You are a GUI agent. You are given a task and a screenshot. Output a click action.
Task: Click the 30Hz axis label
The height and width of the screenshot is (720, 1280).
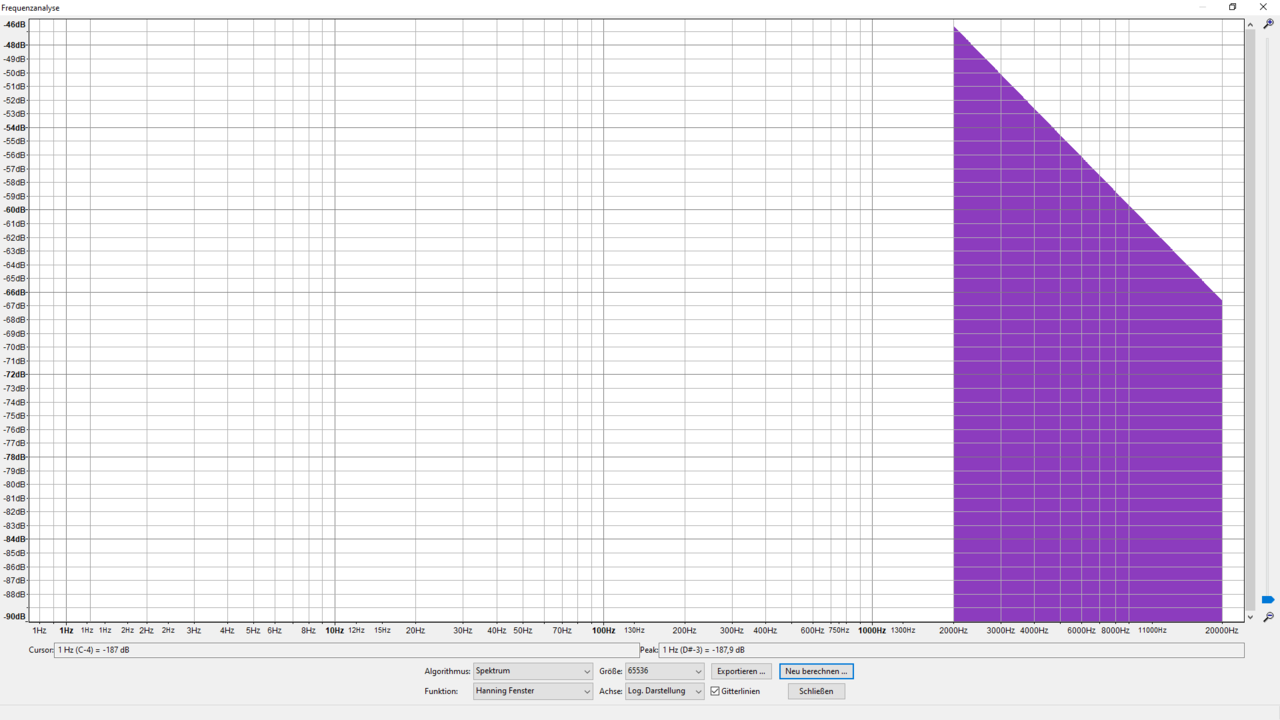point(463,630)
